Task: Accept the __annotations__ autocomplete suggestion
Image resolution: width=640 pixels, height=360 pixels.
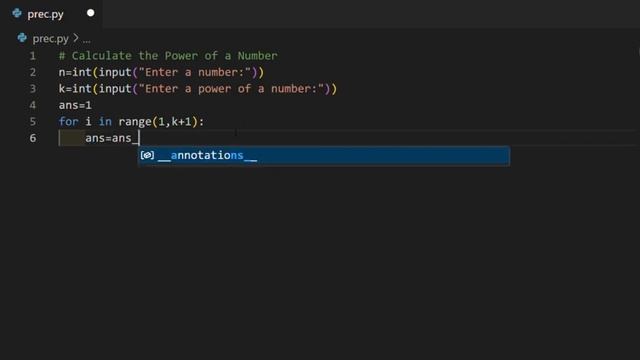Action: (324, 156)
